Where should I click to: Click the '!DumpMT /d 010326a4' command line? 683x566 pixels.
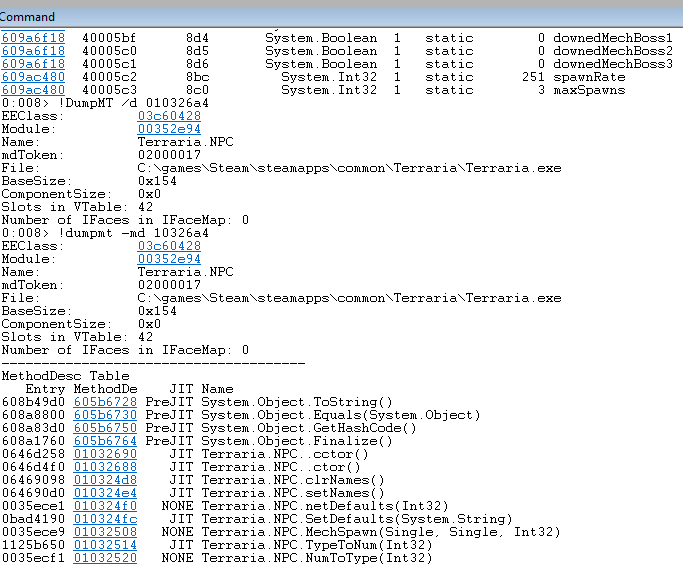105,103
